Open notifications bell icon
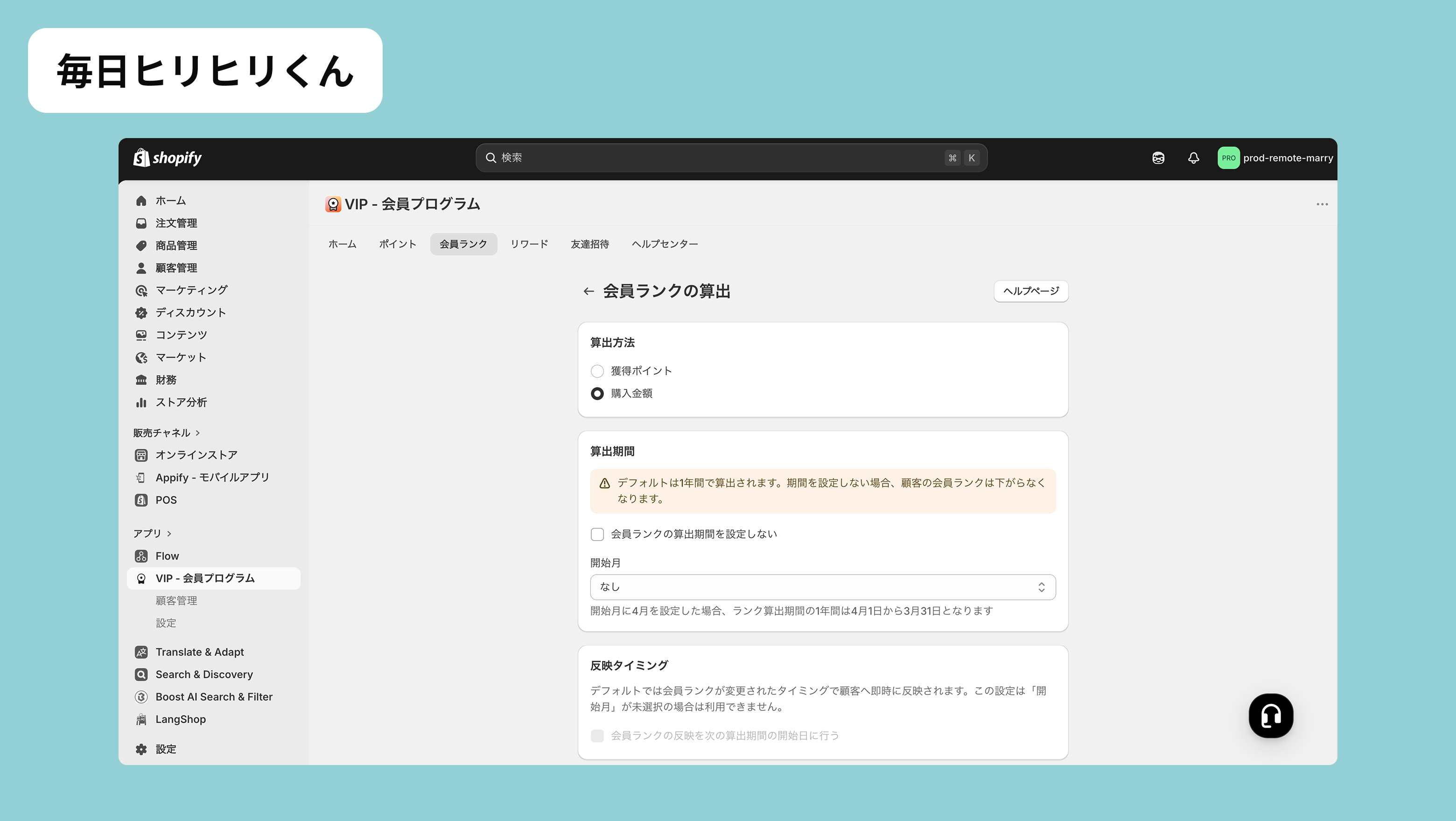 (1193, 158)
